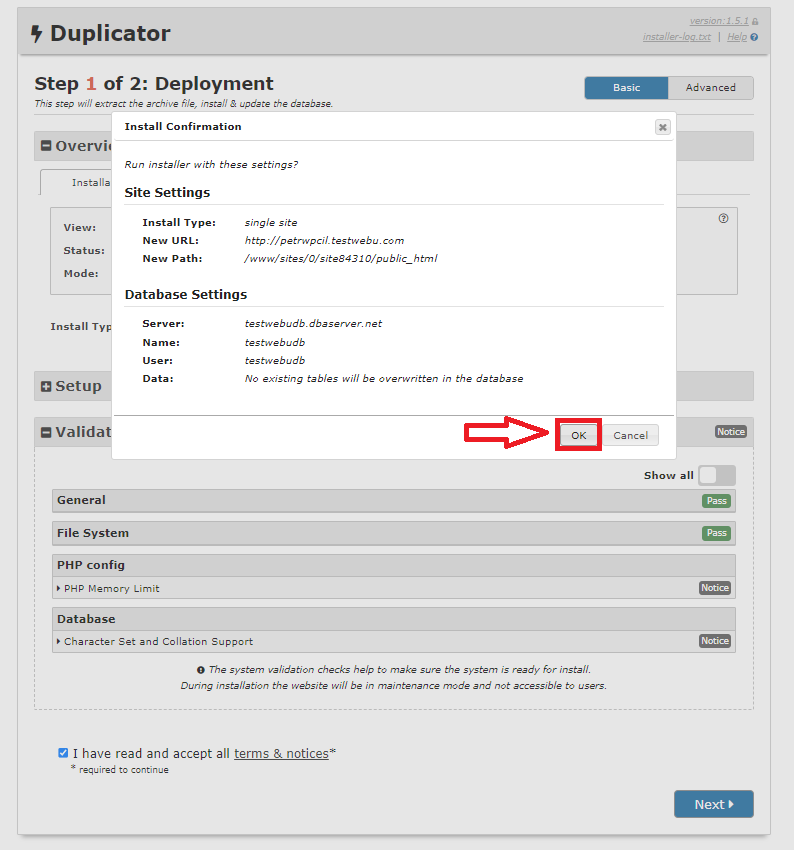
Task: Uncheck the accept terms & notices checkbox
Action: click(x=63, y=753)
